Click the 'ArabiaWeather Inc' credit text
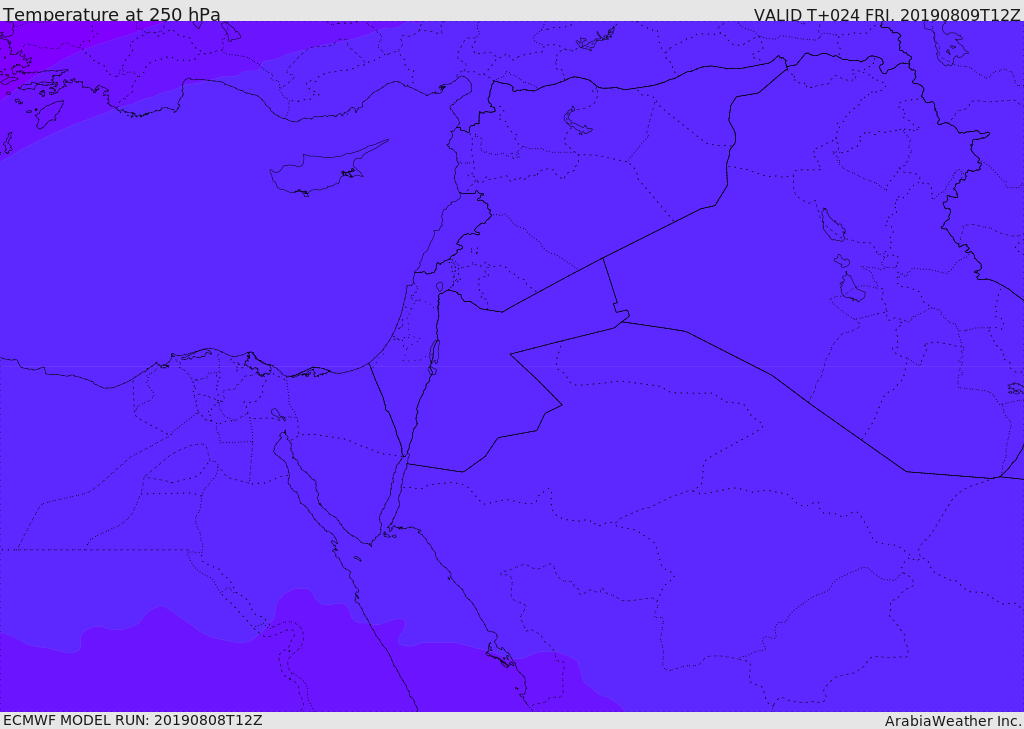Screen dimensions: 1024x729 tap(953, 721)
